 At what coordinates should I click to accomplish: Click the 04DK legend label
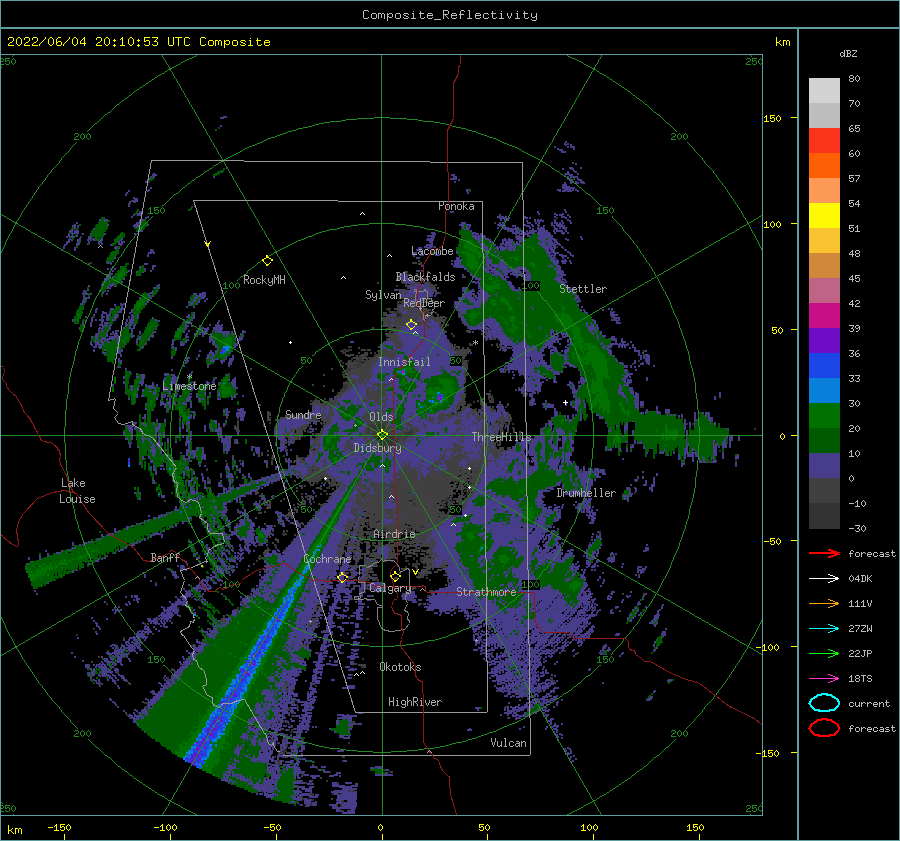[x=860, y=579]
